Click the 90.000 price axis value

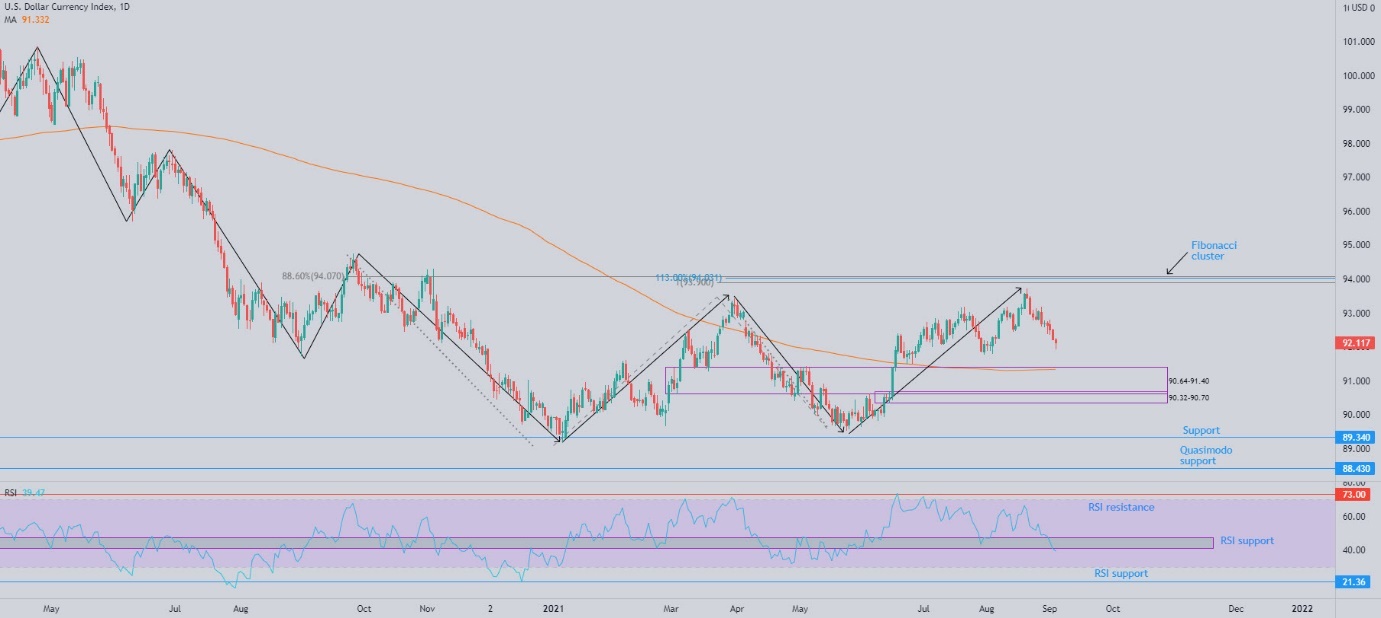tap(1358, 416)
